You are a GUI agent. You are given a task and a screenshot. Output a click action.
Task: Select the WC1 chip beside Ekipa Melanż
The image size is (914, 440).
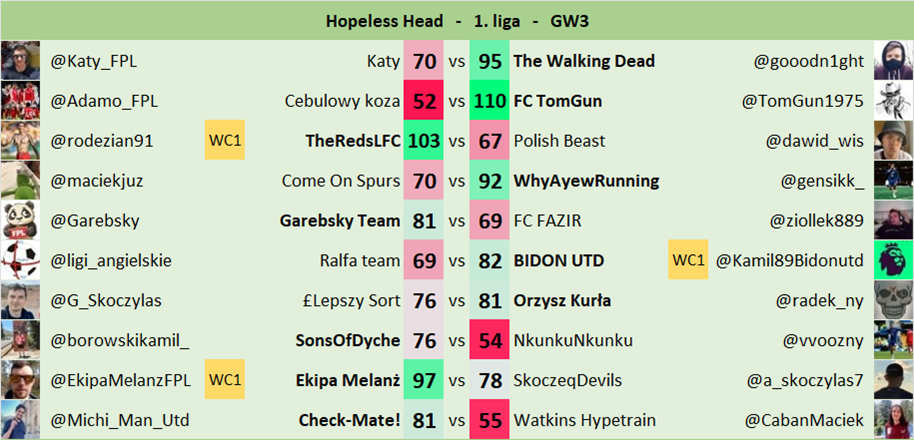[225, 380]
